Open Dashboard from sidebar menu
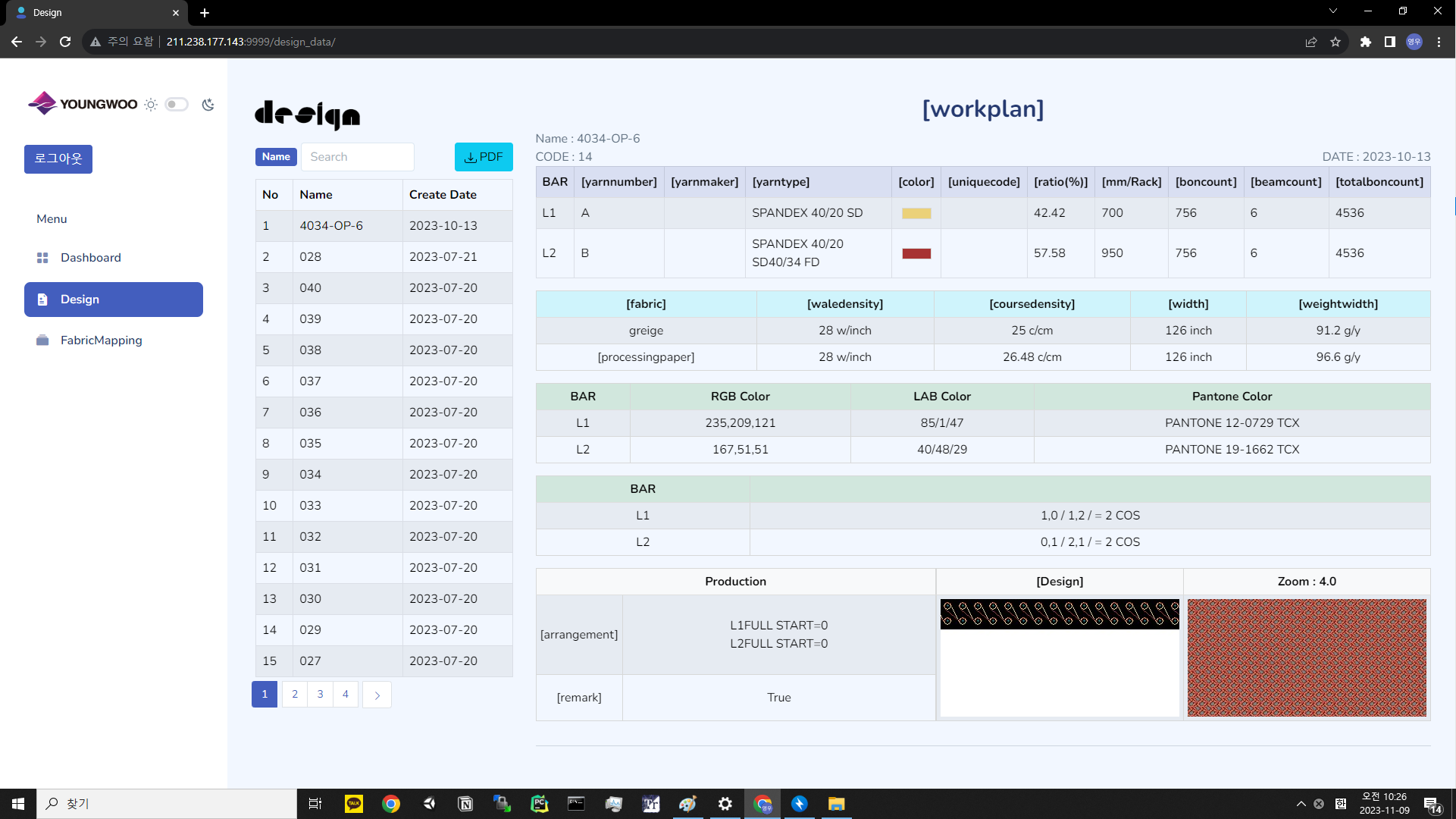 90,258
